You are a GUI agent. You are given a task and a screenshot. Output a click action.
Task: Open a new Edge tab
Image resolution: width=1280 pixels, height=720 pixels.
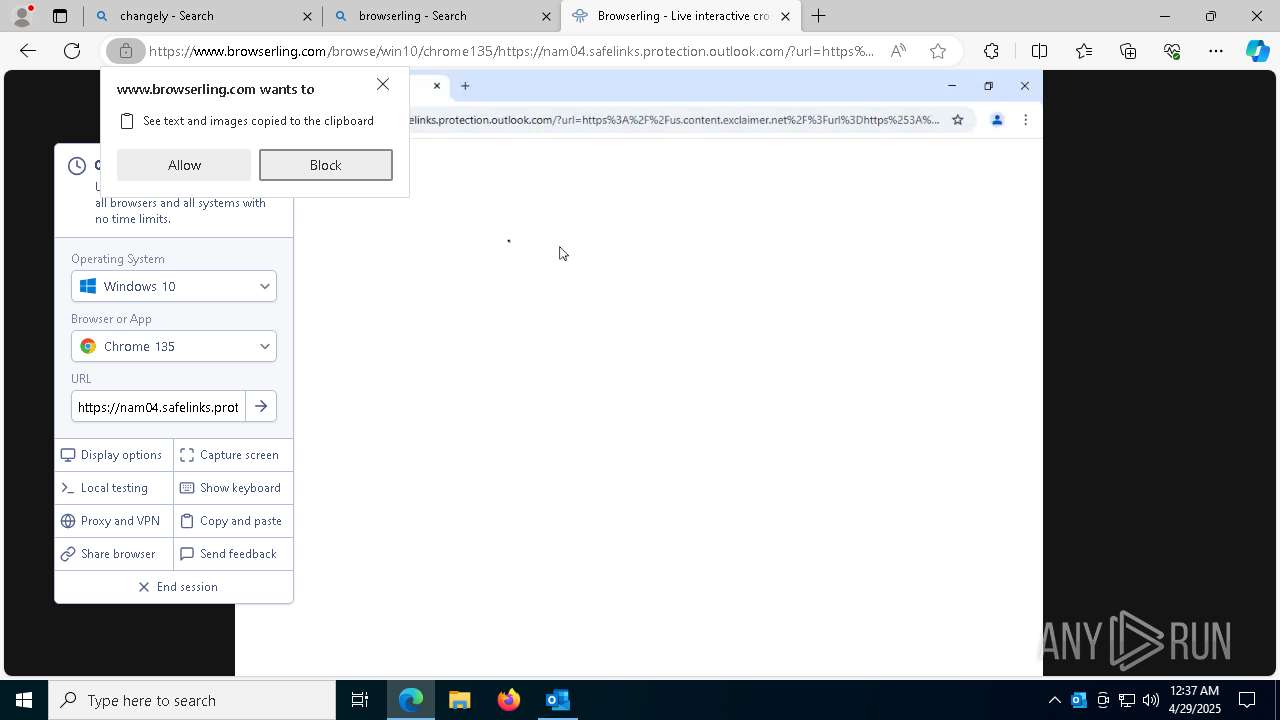pos(818,16)
